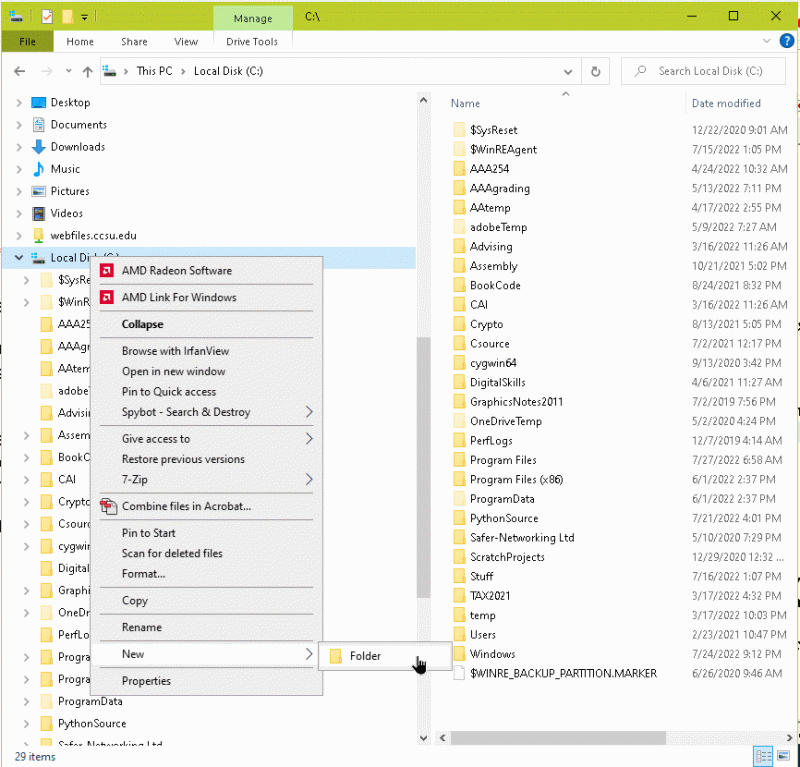800x767 pixels.
Task: Open Explorer Help question mark
Action: pos(786,41)
